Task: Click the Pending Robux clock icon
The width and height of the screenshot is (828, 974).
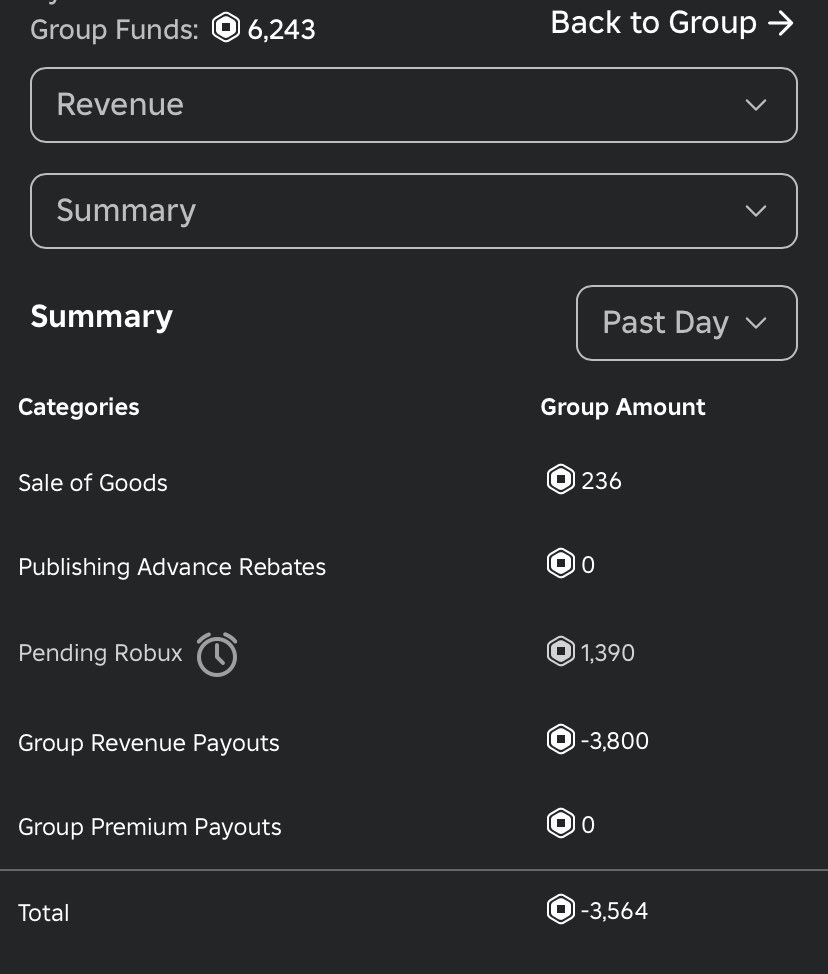Action: [x=217, y=654]
